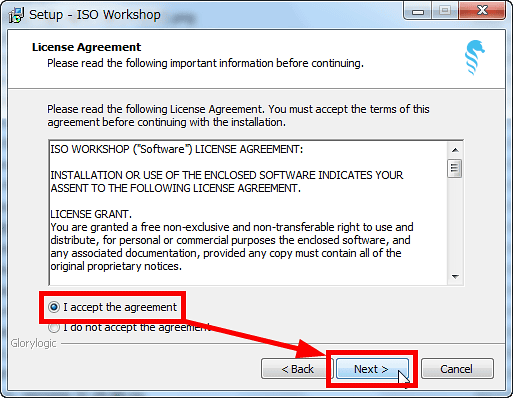Go back with the < Back button
This screenshot has width=513, height=398.
click(x=297, y=369)
